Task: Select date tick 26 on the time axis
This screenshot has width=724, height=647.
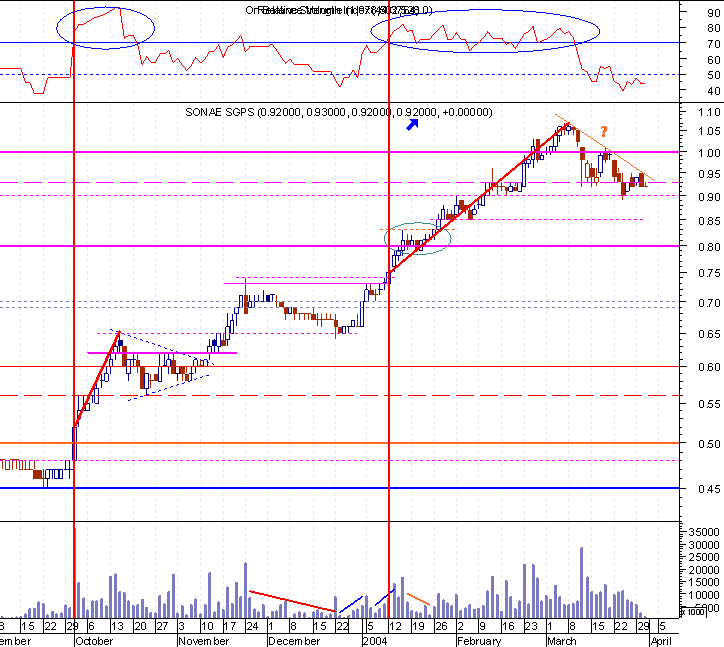Action: point(441,626)
